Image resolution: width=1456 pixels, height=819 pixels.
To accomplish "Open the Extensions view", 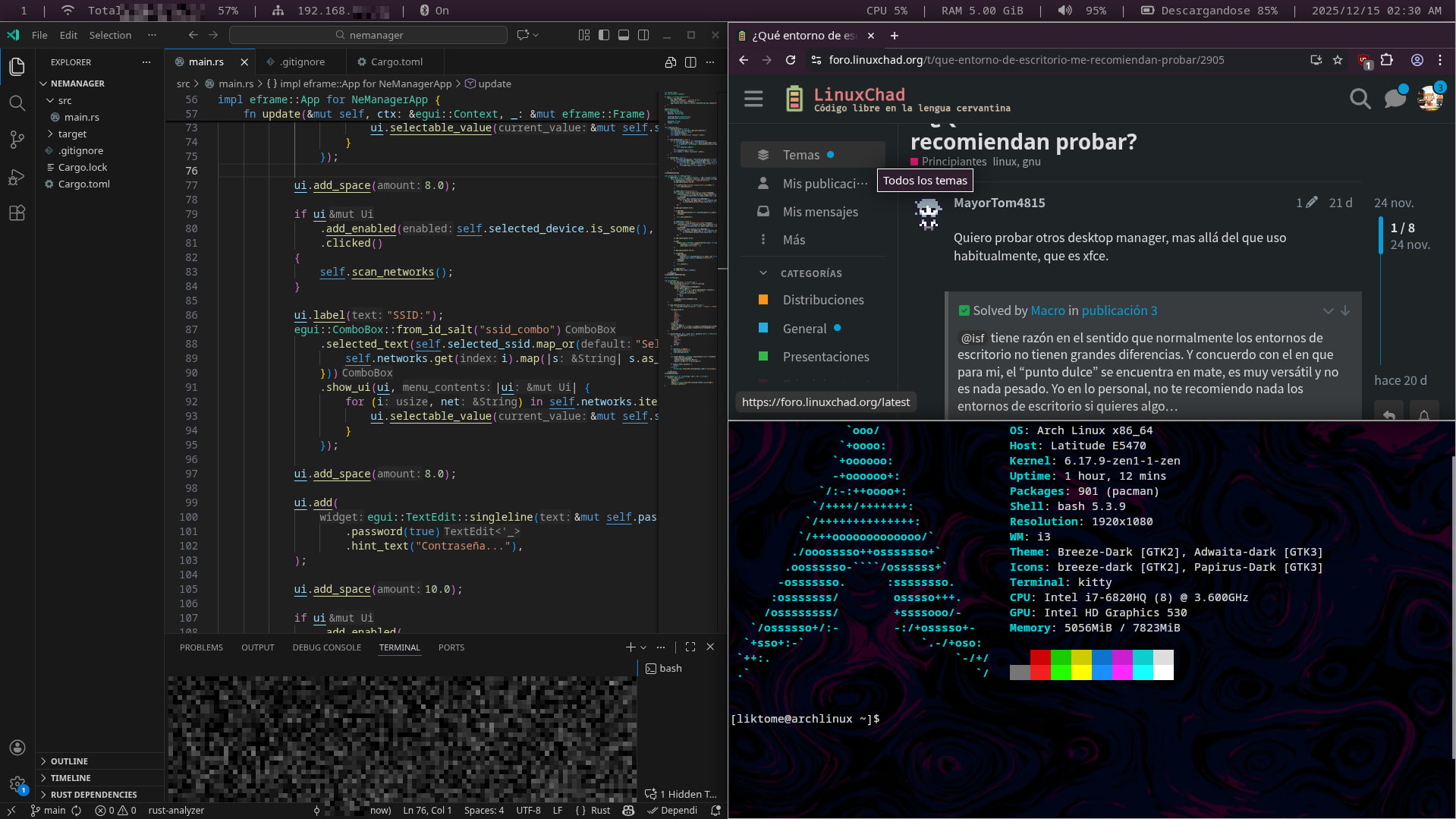I will (17, 213).
